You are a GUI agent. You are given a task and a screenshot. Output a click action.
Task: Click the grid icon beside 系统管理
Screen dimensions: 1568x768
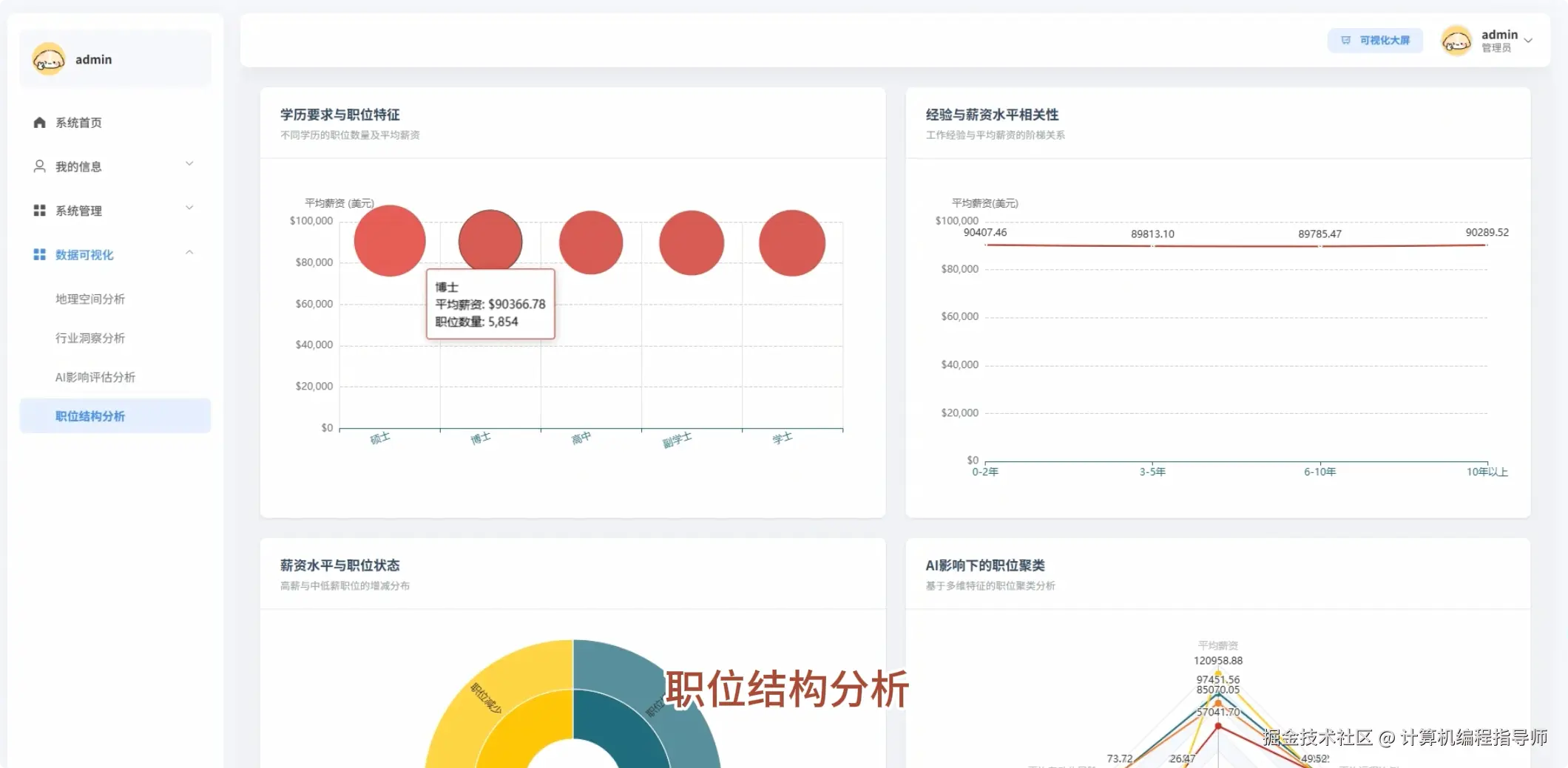click(x=40, y=211)
